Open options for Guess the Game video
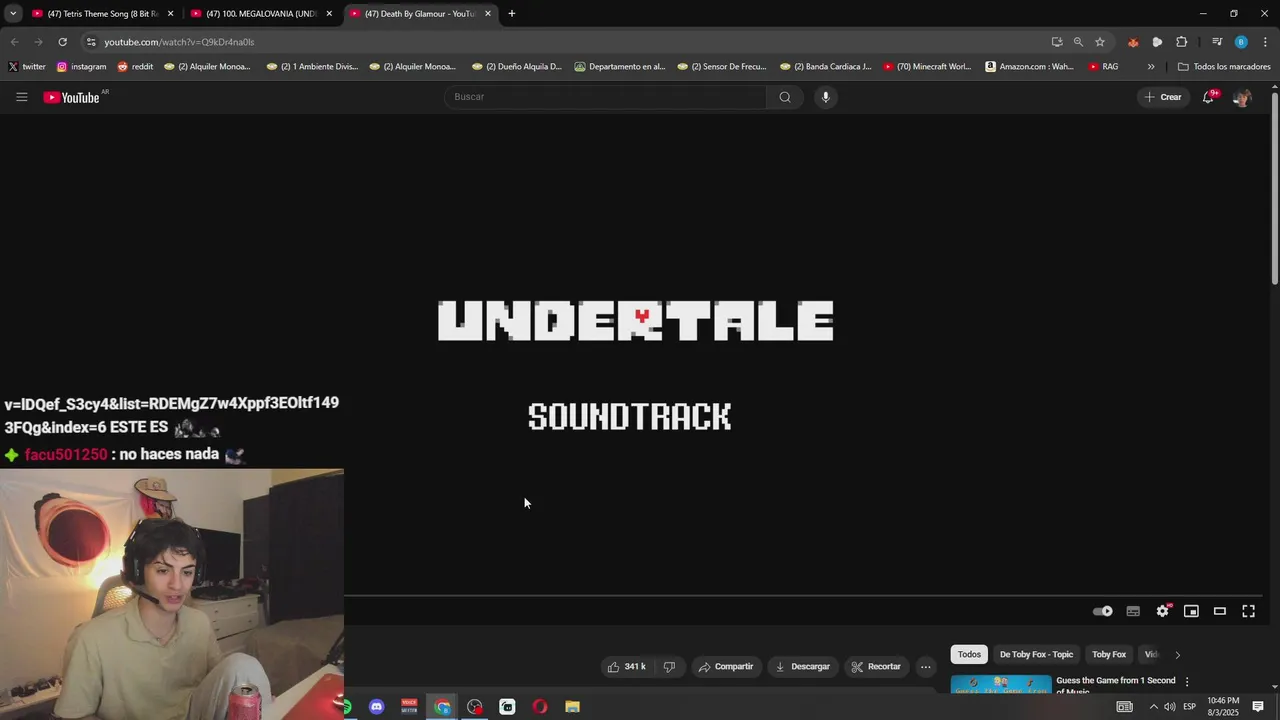This screenshot has width=1280, height=720. pyautogui.click(x=1187, y=682)
